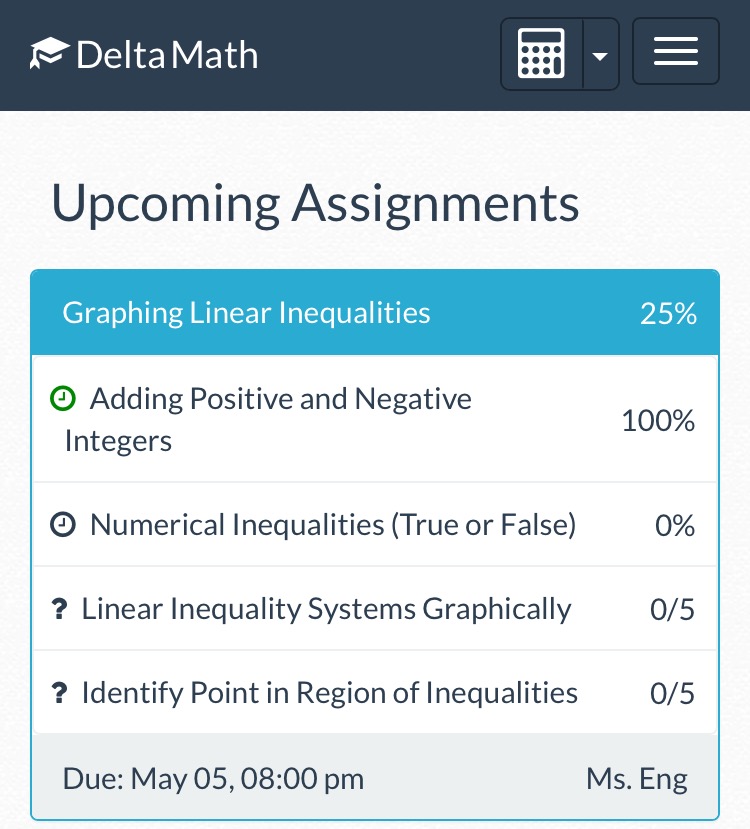Viewport: 750px width, 829px height.
Task: Click the Due: May 05, 08:00 pm text
Action: [x=214, y=779]
